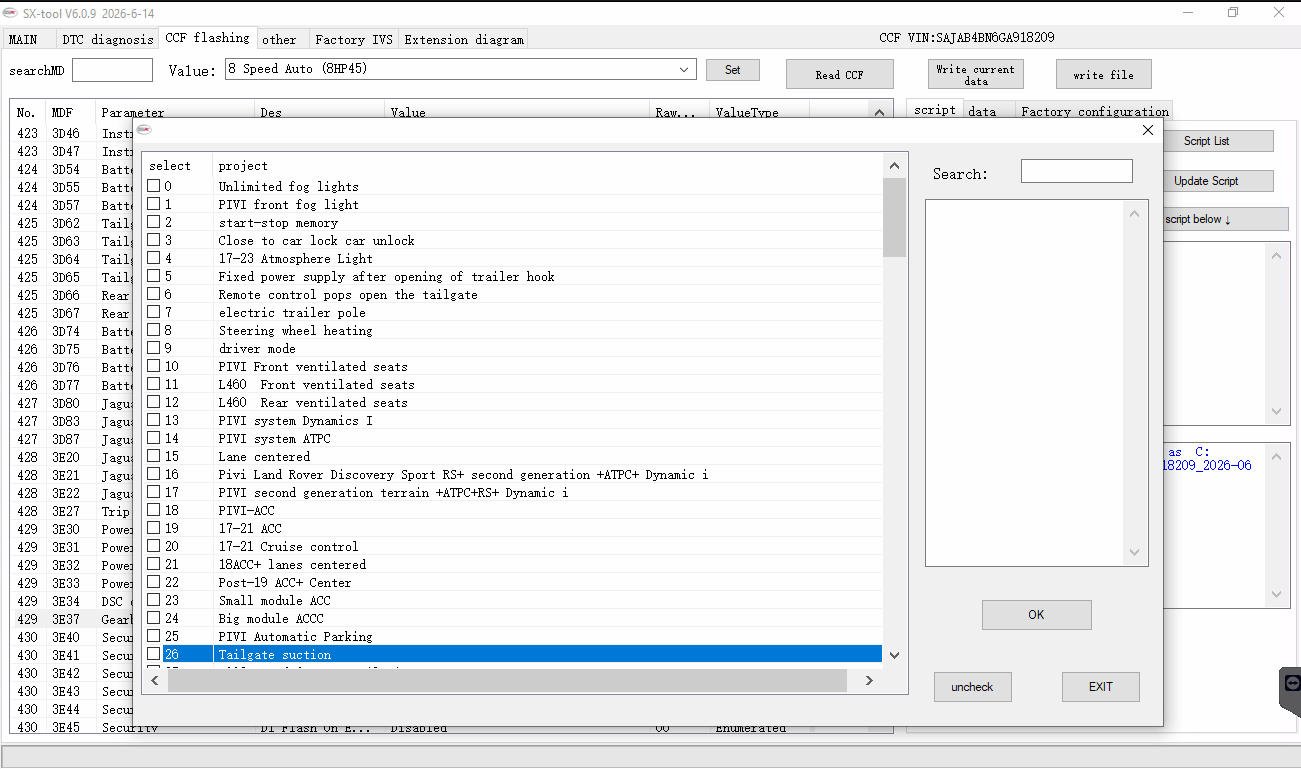Select the Post-19 ACC+ Center row
This screenshot has height=769, width=1301.
pyautogui.click(x=514, y=582)
